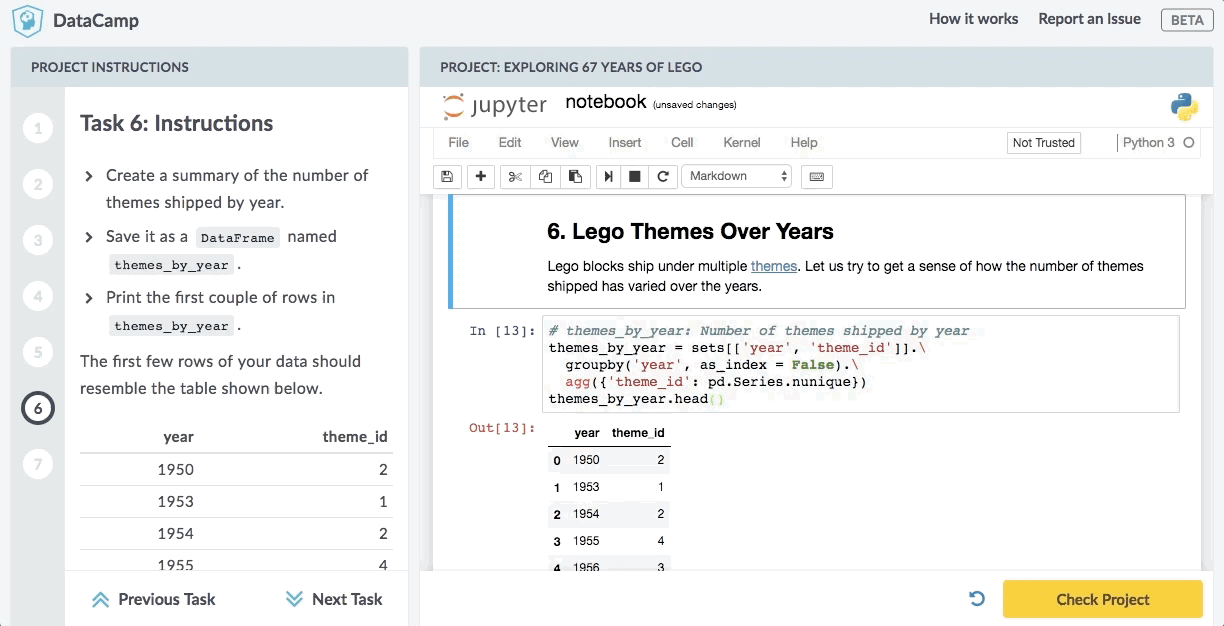Image resolution: width=1224 pixels, height=626 pixels.
Task: Click the In [13]: prompt label
Action: [x=503, y=331]
